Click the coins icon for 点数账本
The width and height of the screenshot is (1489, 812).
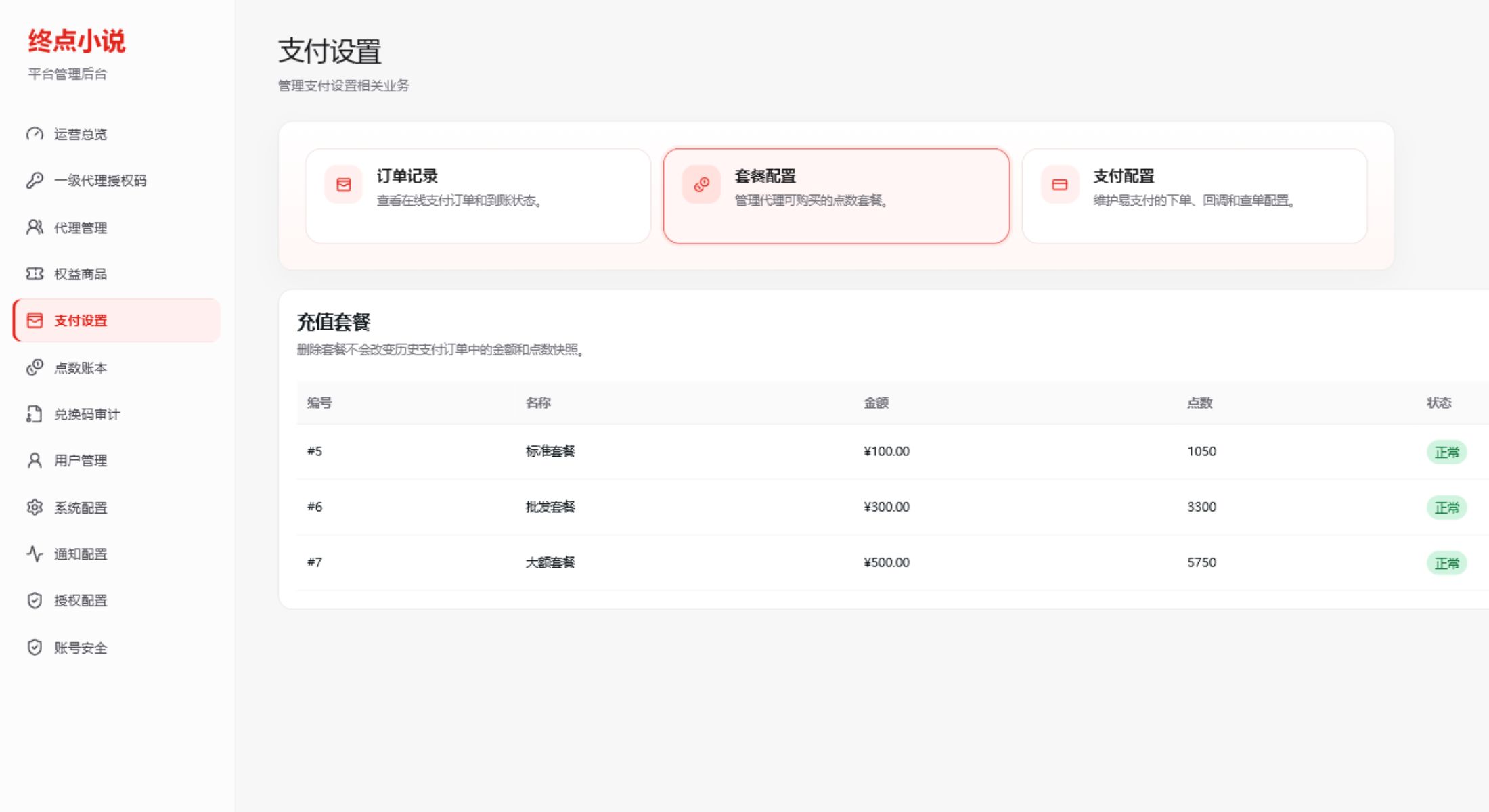click(35, 367)
